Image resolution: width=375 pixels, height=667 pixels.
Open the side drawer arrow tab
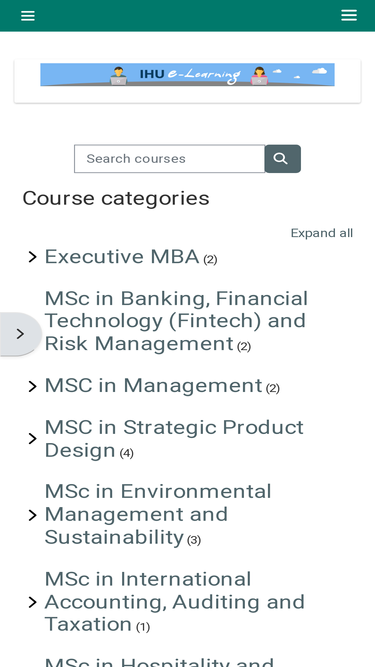click(20, 334)
